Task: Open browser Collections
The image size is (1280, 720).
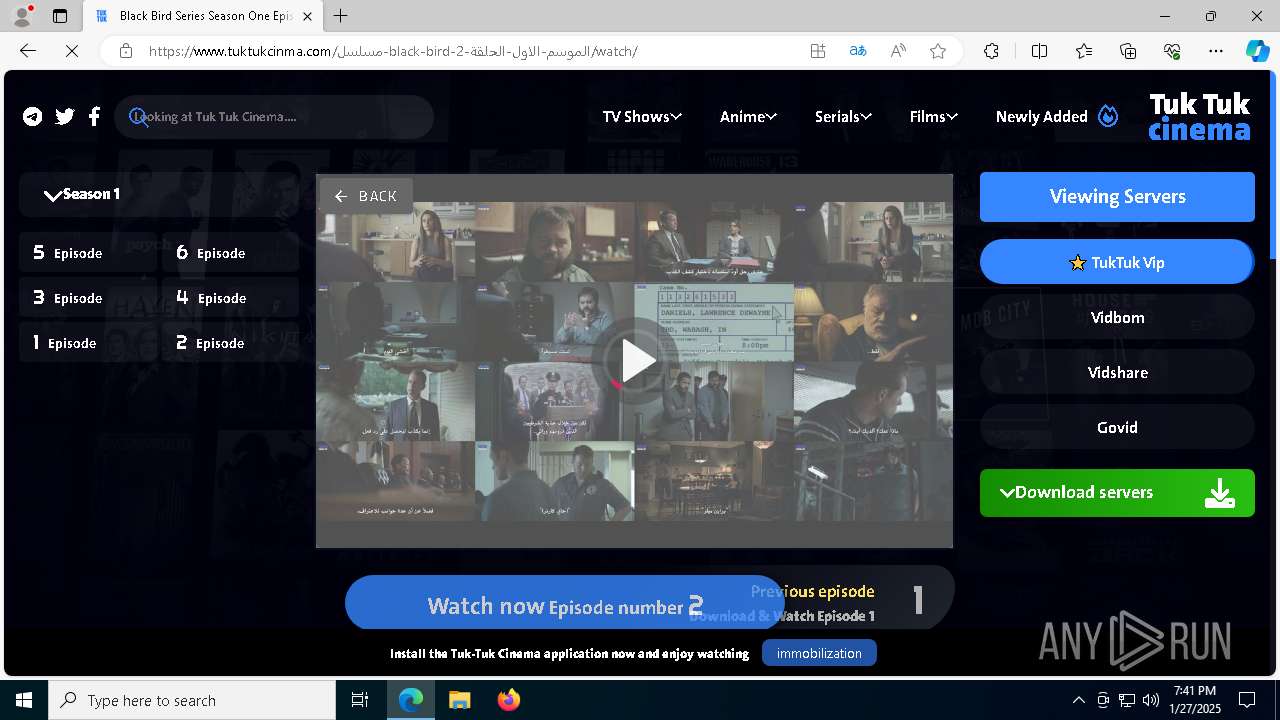Action: tap(1128, 51)
